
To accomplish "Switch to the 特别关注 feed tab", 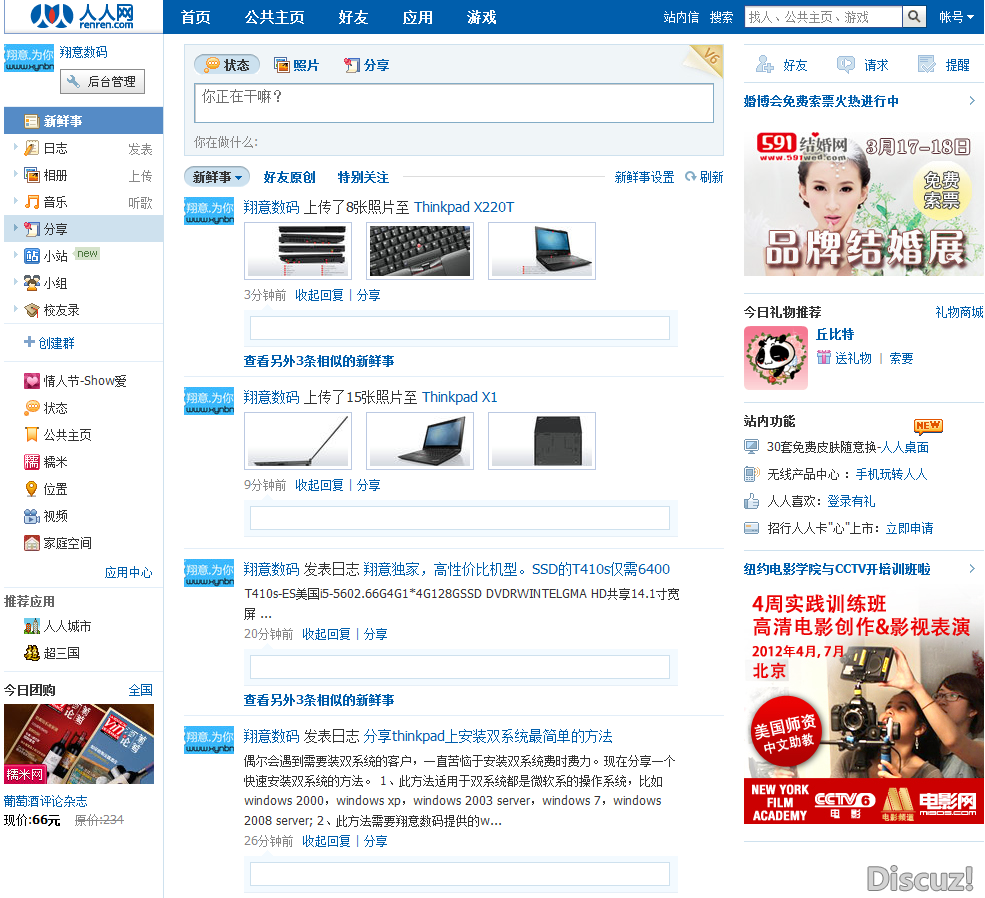I will (363, 177).
